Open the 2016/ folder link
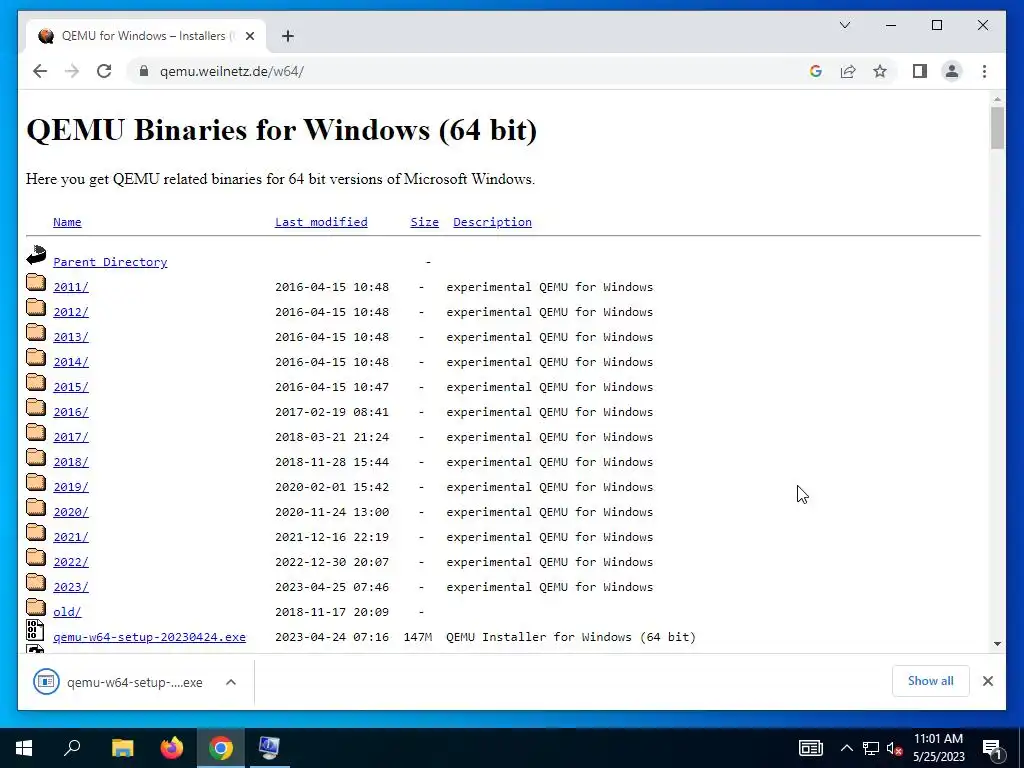Screen dimensions: 1024x768 [x=71, y=412]
